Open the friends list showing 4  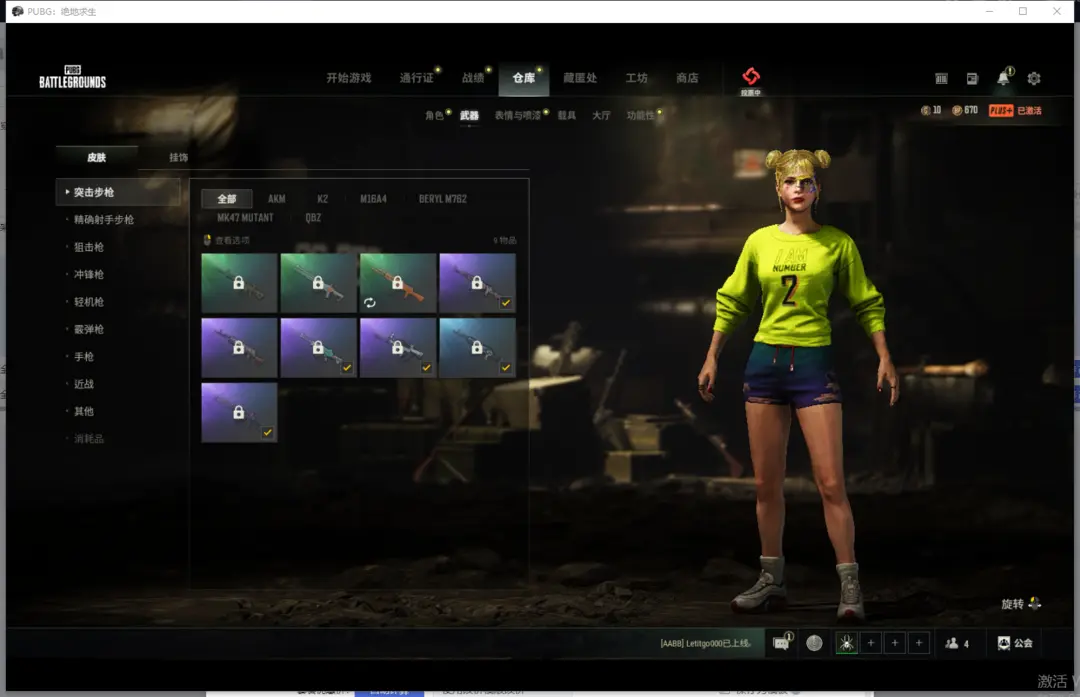click(x=957, y=643)
